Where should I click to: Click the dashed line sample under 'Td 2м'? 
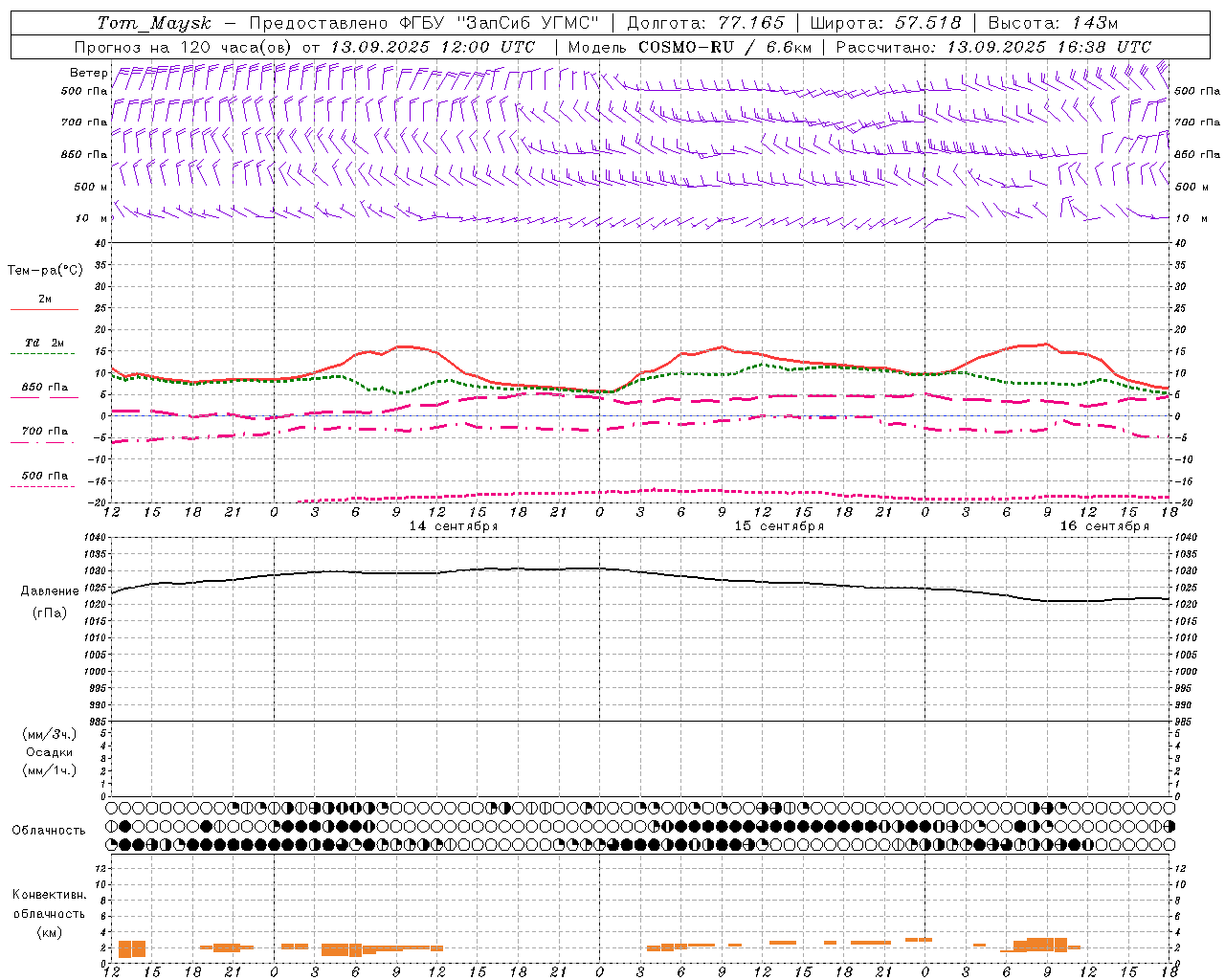[43, 354]
